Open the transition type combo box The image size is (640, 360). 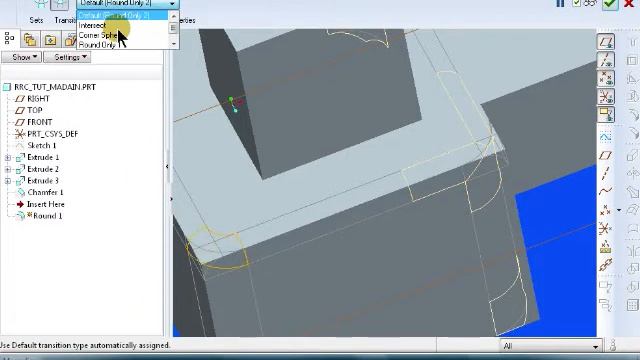pyautogui.click(x=128, y=4)
